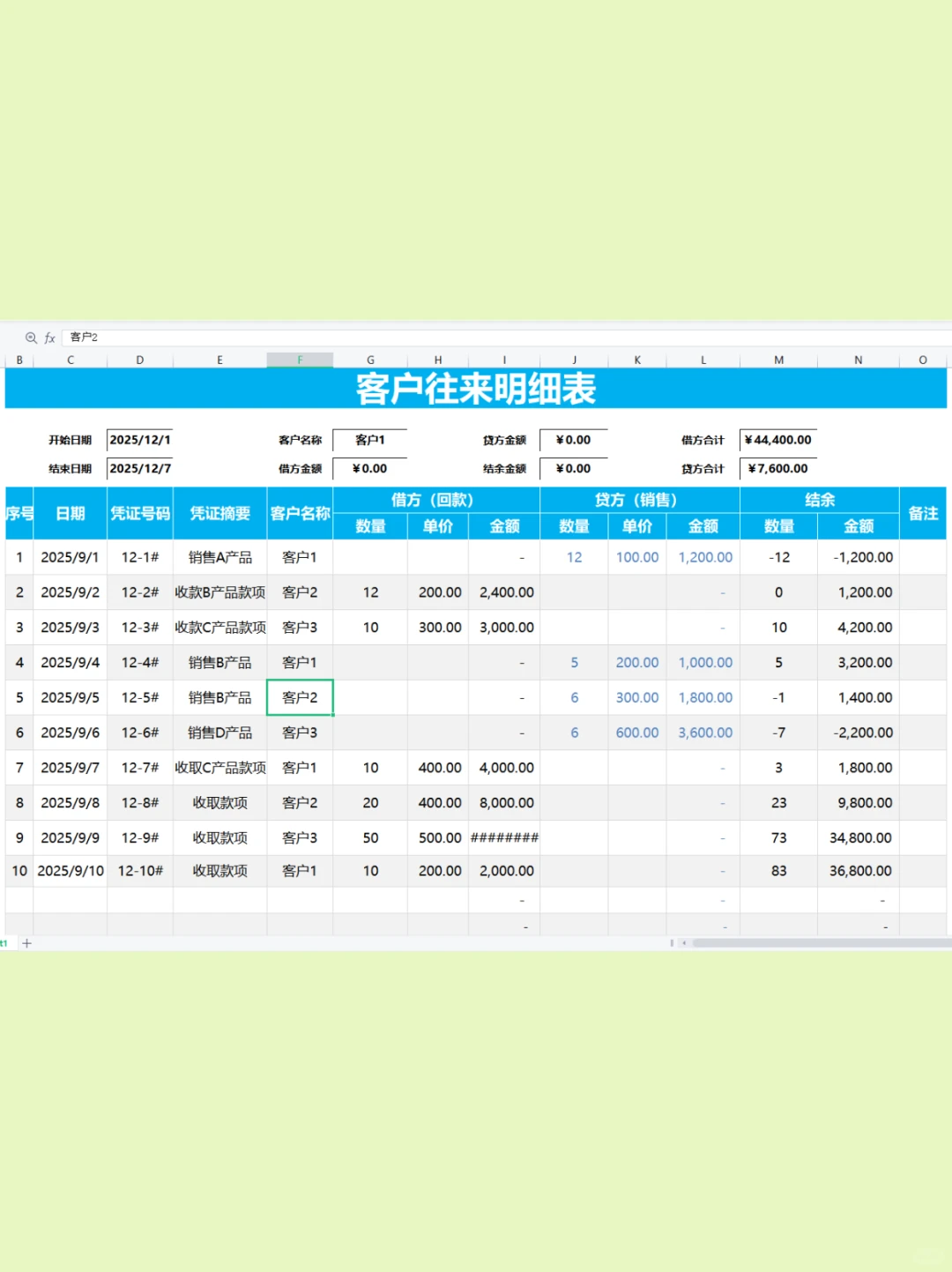Select the 客户2 cell in row 5
Viewport: 952px width, 1272px height.
click(x=300, y=696)
